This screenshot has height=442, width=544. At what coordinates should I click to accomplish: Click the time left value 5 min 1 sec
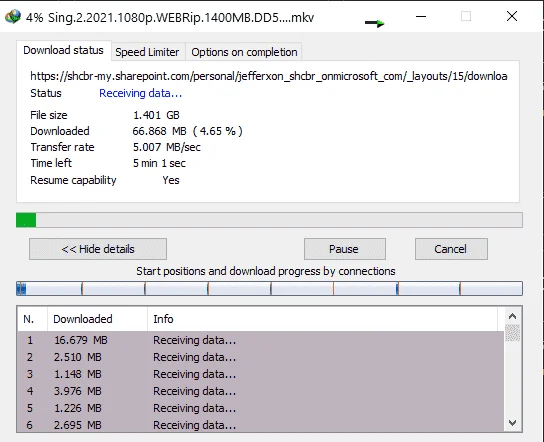pos(159,163)
